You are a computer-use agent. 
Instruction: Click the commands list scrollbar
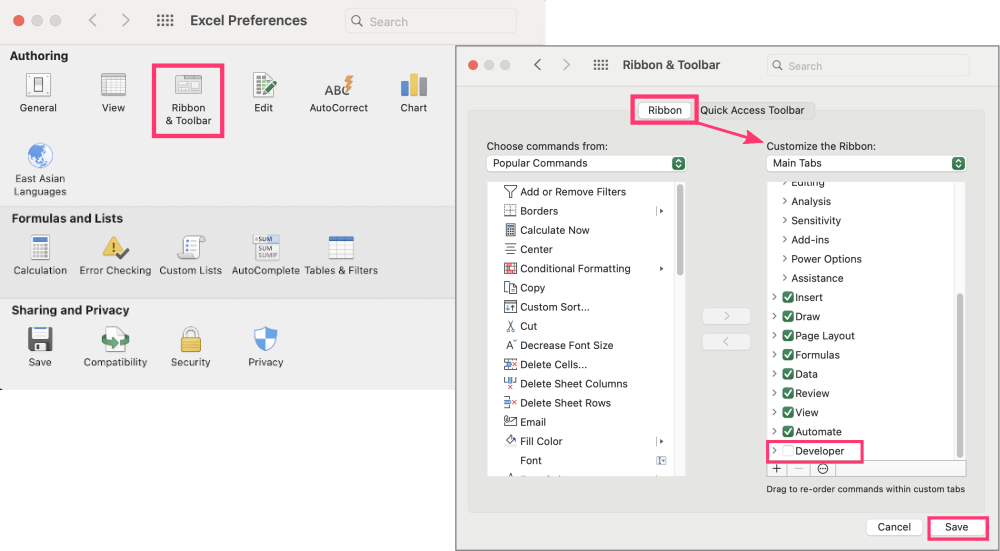click(x=680, y=230)
